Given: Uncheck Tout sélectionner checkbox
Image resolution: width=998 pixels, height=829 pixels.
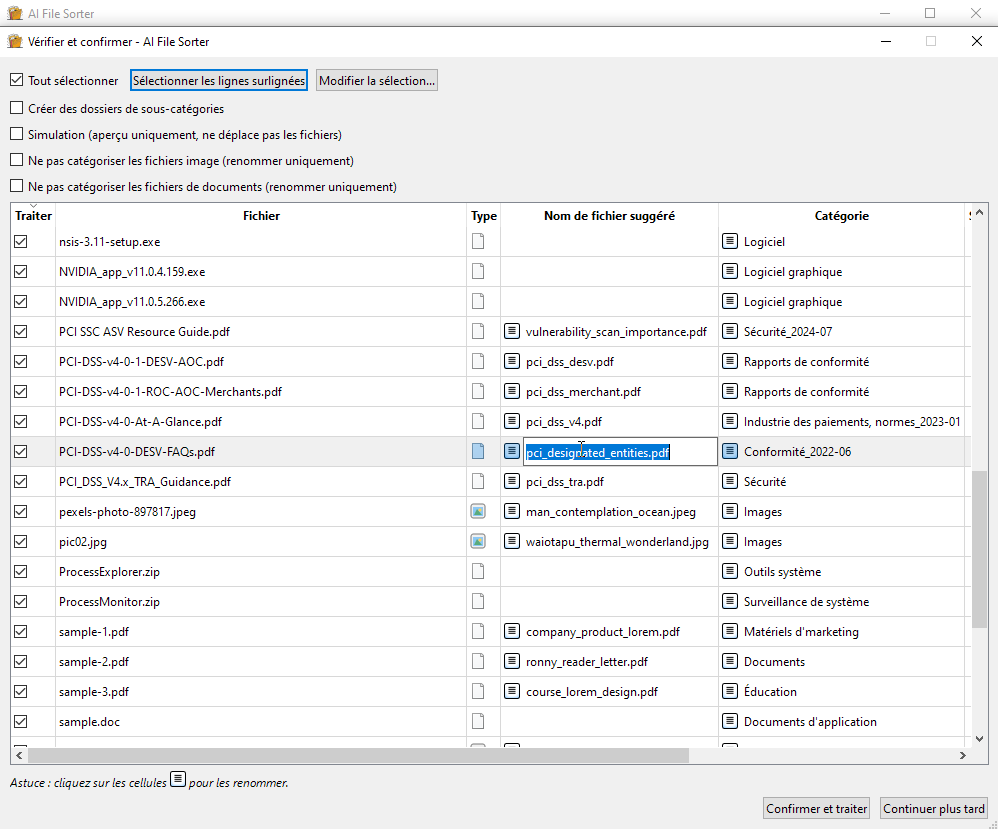Looking at the screenshot, I should point(17,81).
